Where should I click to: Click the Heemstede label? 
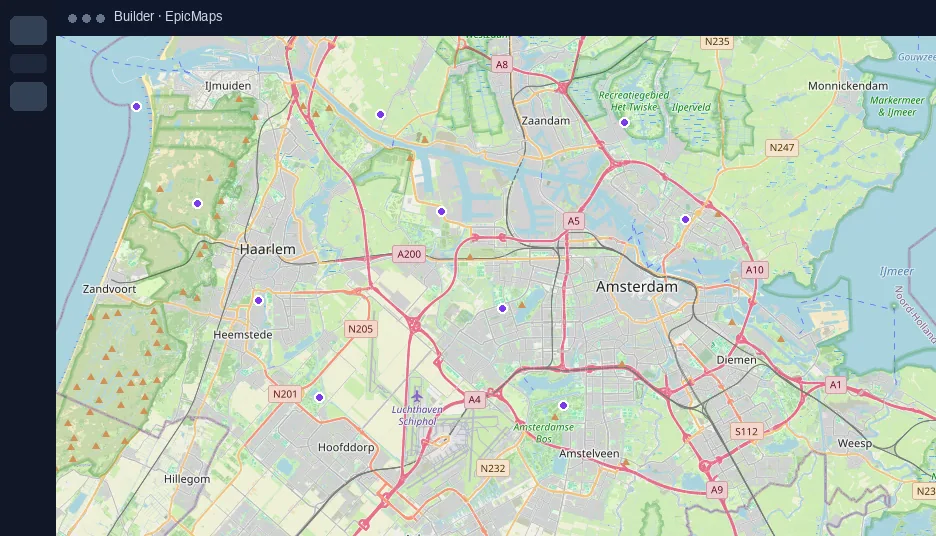(x=242, y=335)
